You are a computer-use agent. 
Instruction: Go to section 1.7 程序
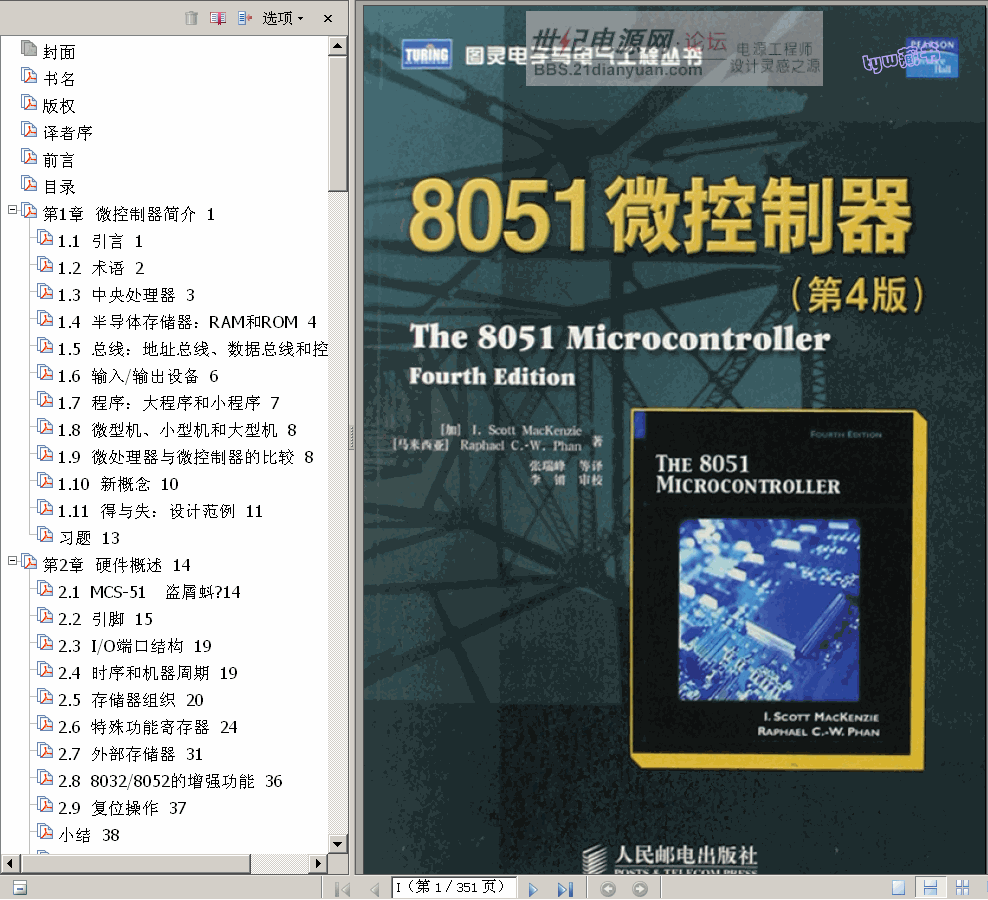pos(168,403)
